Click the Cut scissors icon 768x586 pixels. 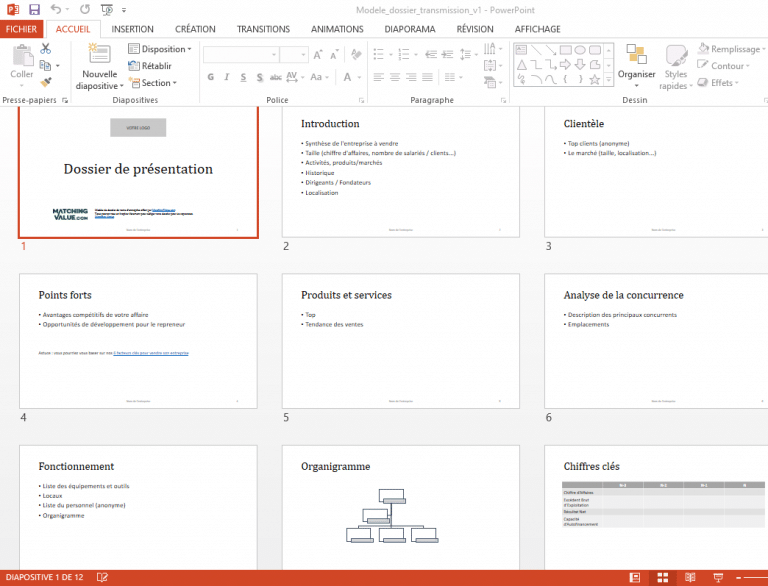pos(45,49)
